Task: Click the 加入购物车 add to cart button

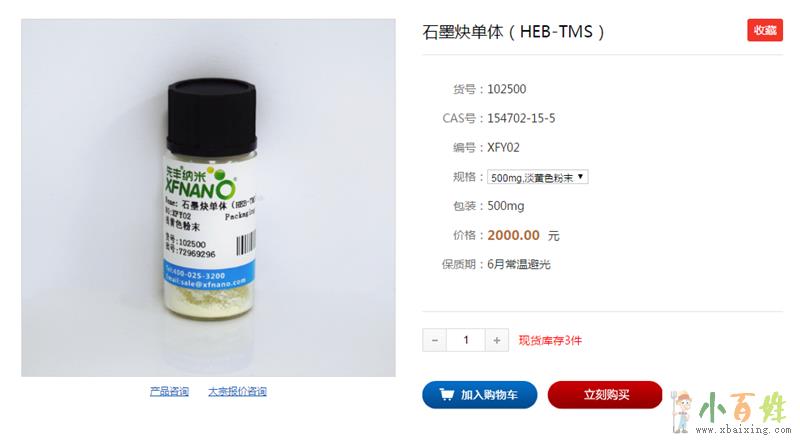Action: [x=480, y=395]
